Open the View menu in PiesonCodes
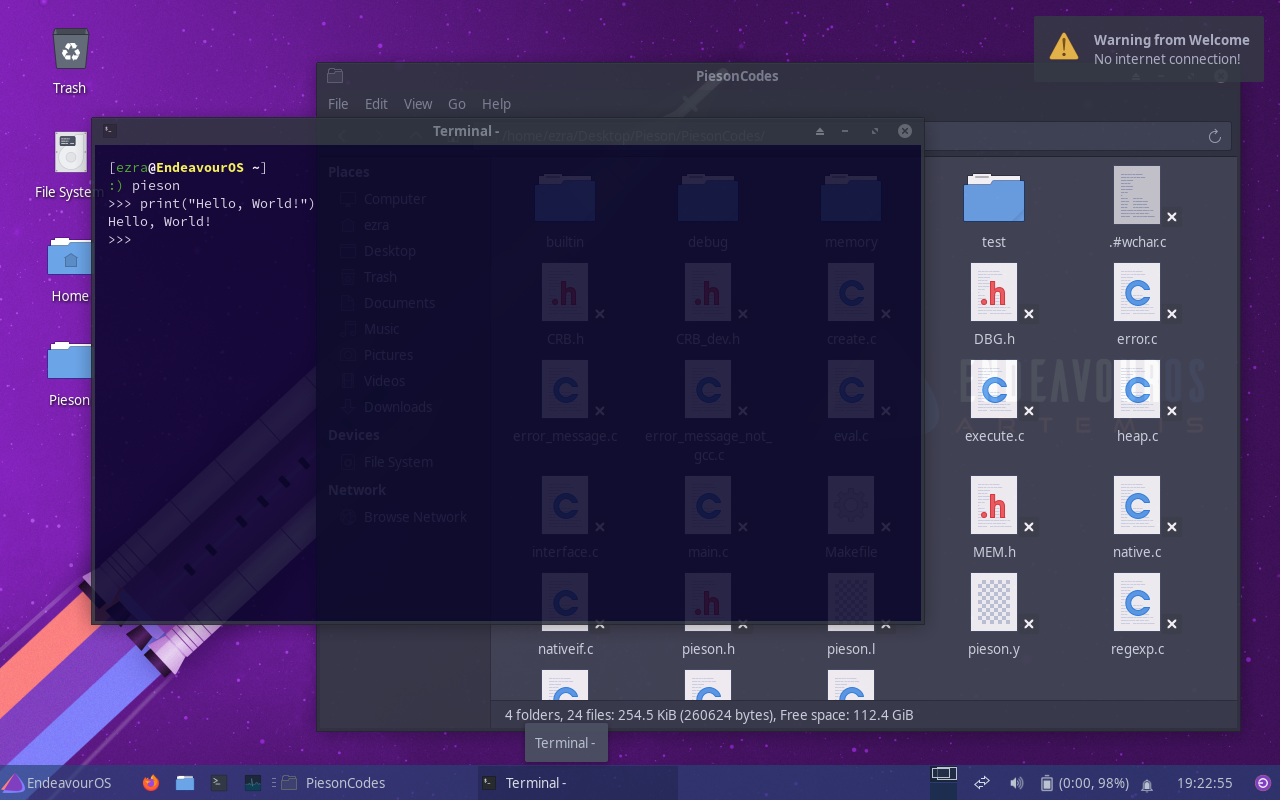Screen dimensions: 1280x800 (418, 104)
